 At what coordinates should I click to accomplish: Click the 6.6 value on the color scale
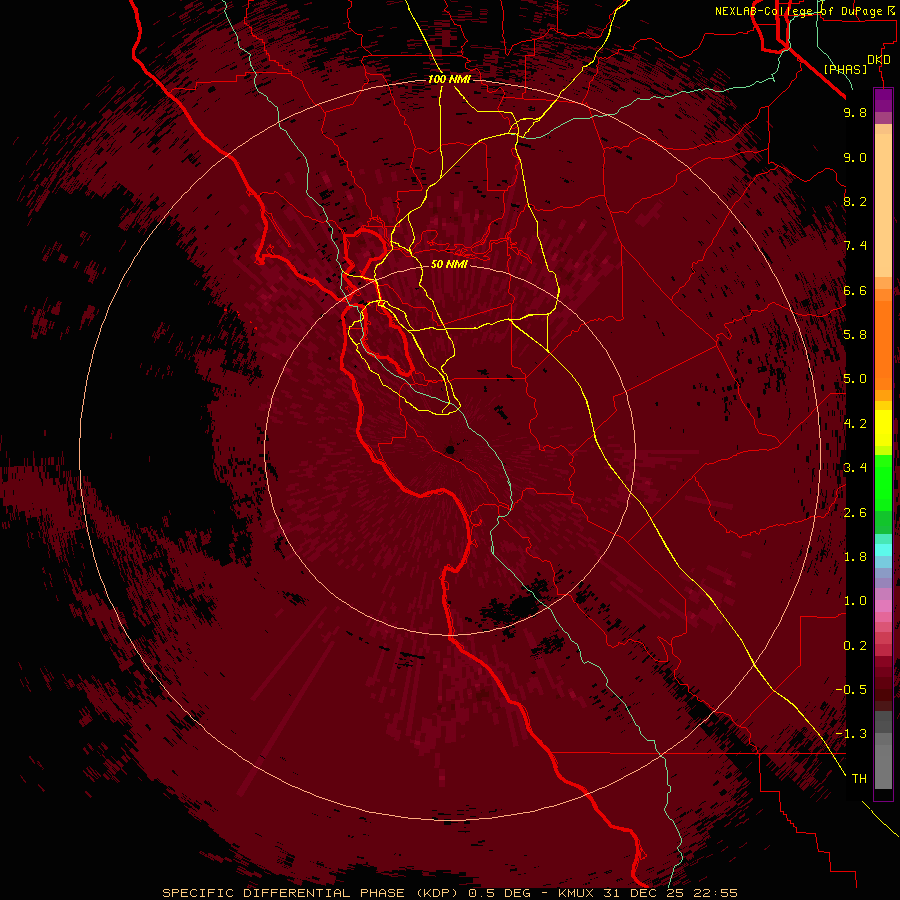tap(855, 290)
